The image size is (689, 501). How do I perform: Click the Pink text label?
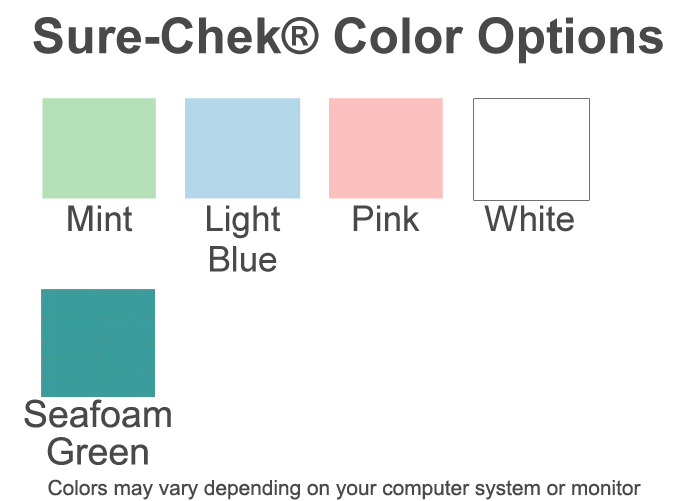tap(385, 219)
